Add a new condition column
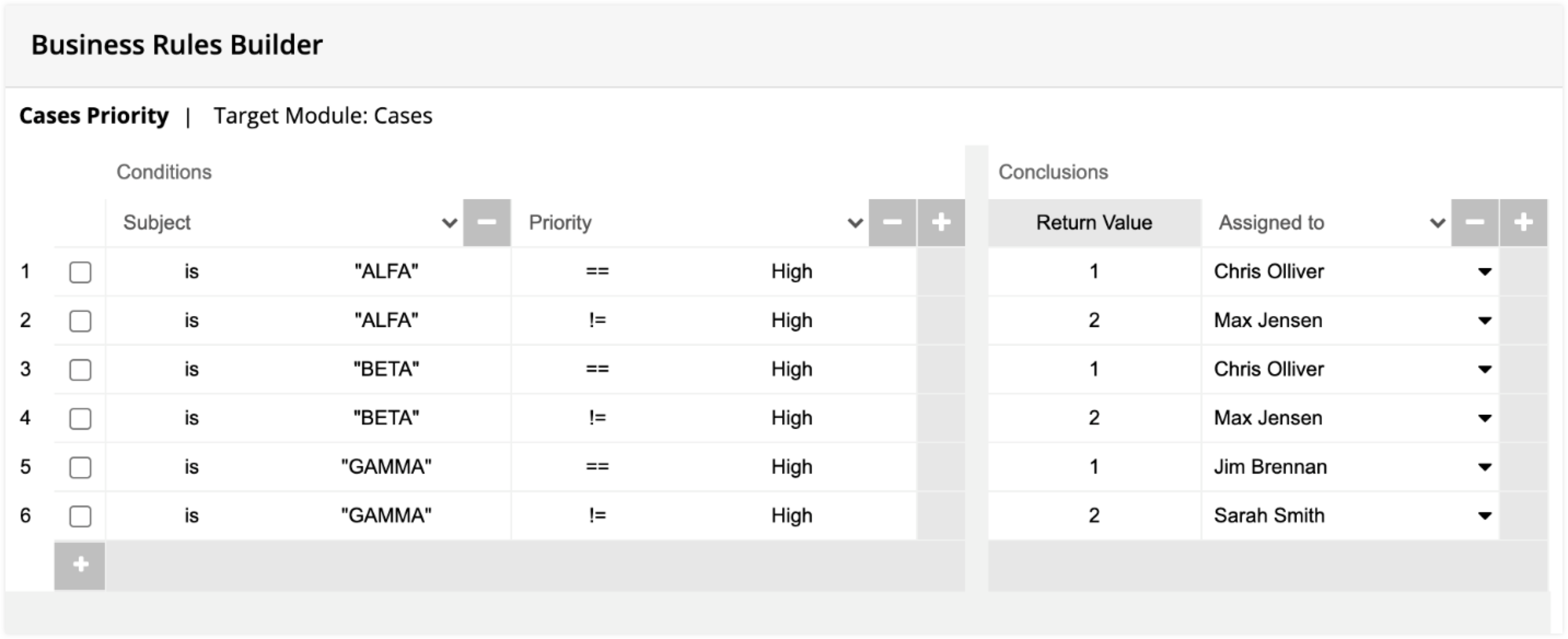This screenshot has height=639, width=1568. [941, 223]
